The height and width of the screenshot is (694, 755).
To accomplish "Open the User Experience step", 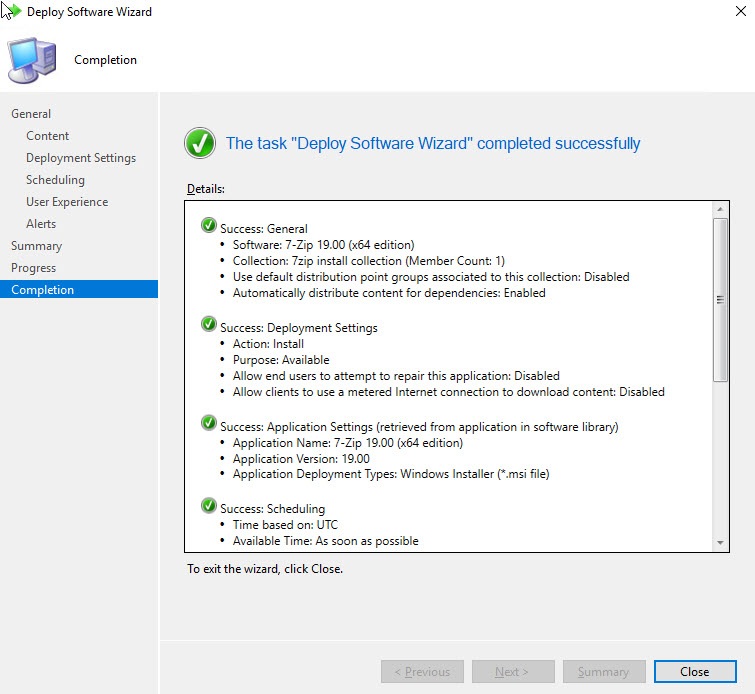I will click(x=67, y=202).
